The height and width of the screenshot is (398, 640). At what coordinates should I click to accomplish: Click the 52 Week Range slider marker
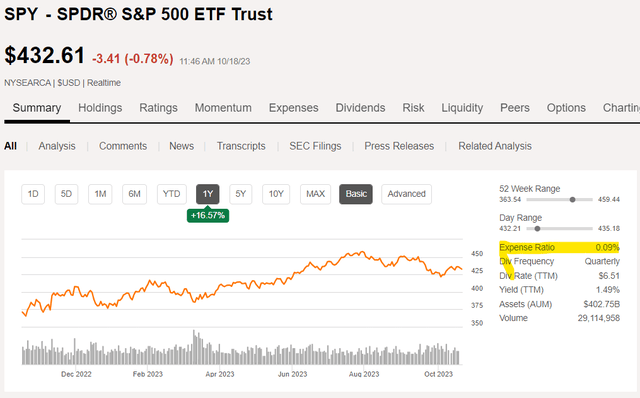[x=573, y=200]
